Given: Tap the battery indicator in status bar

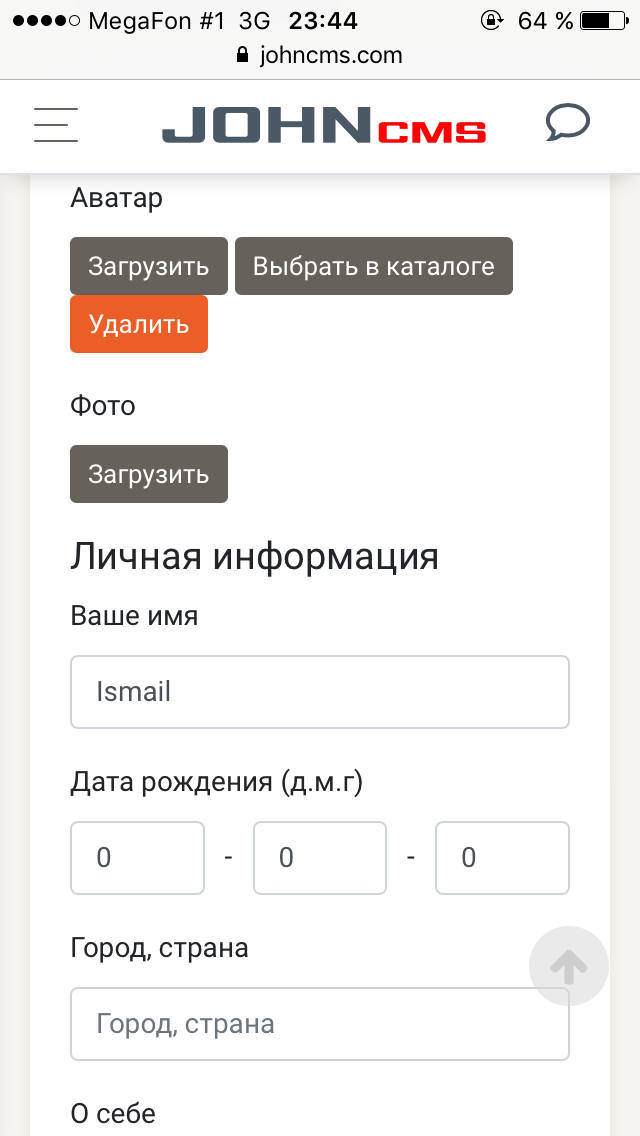Looking at the screenshot, I should (x=603, y=20).
